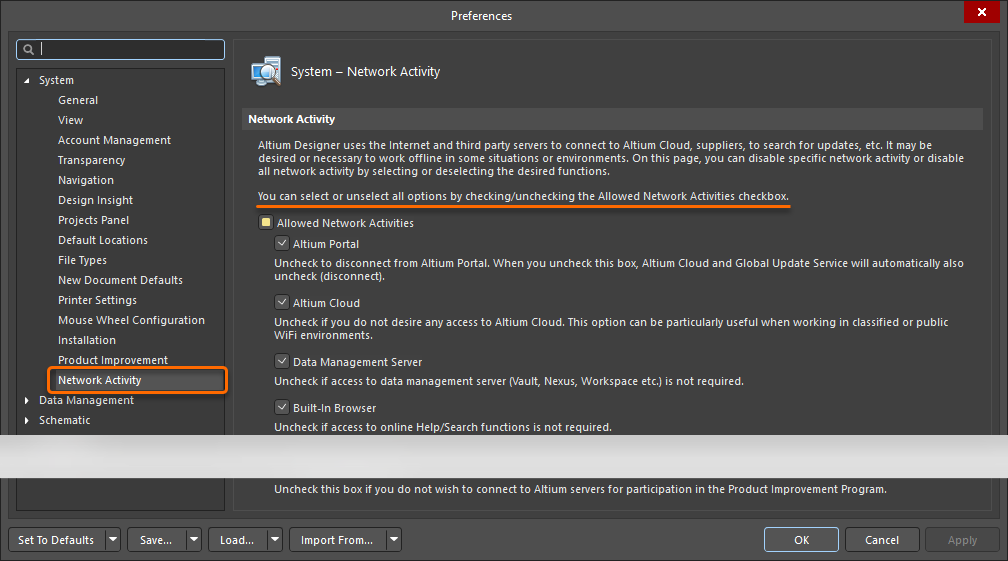Open the Load dropdown arrow
The height and width of the screenshot is (561, 1008).
point(274,540)
